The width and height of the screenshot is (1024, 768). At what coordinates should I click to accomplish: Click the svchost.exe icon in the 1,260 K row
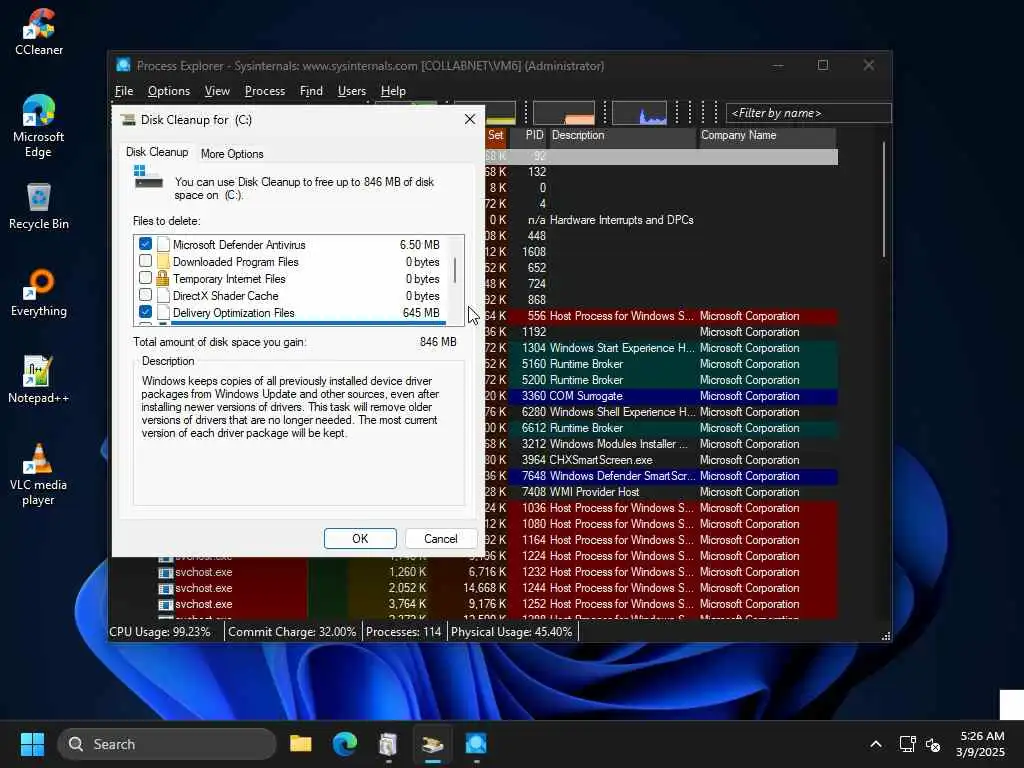point(165,572)
